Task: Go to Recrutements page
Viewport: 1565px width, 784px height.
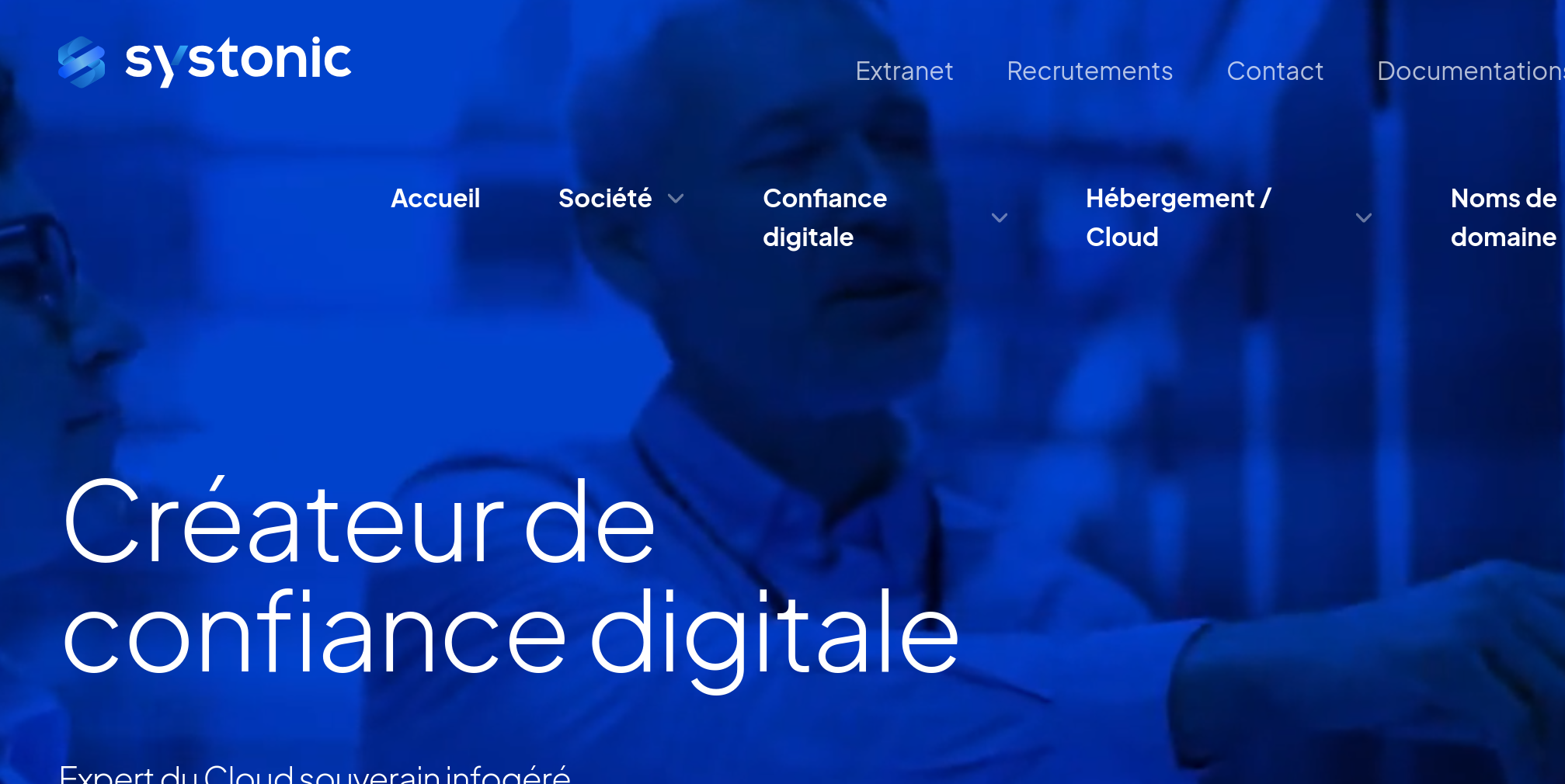Action: 1090,71
